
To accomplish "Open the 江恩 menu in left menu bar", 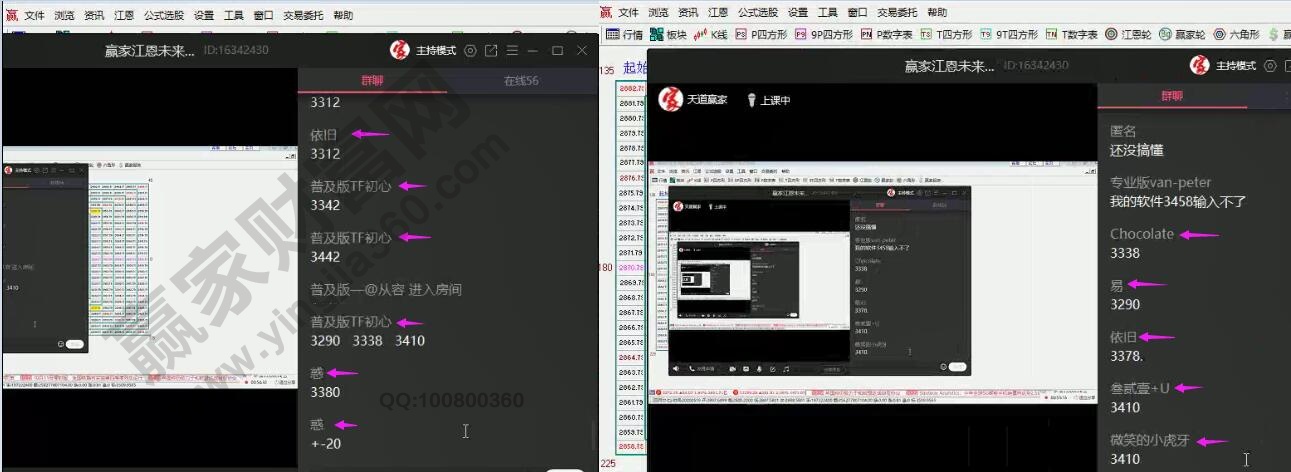I will 124,16.
